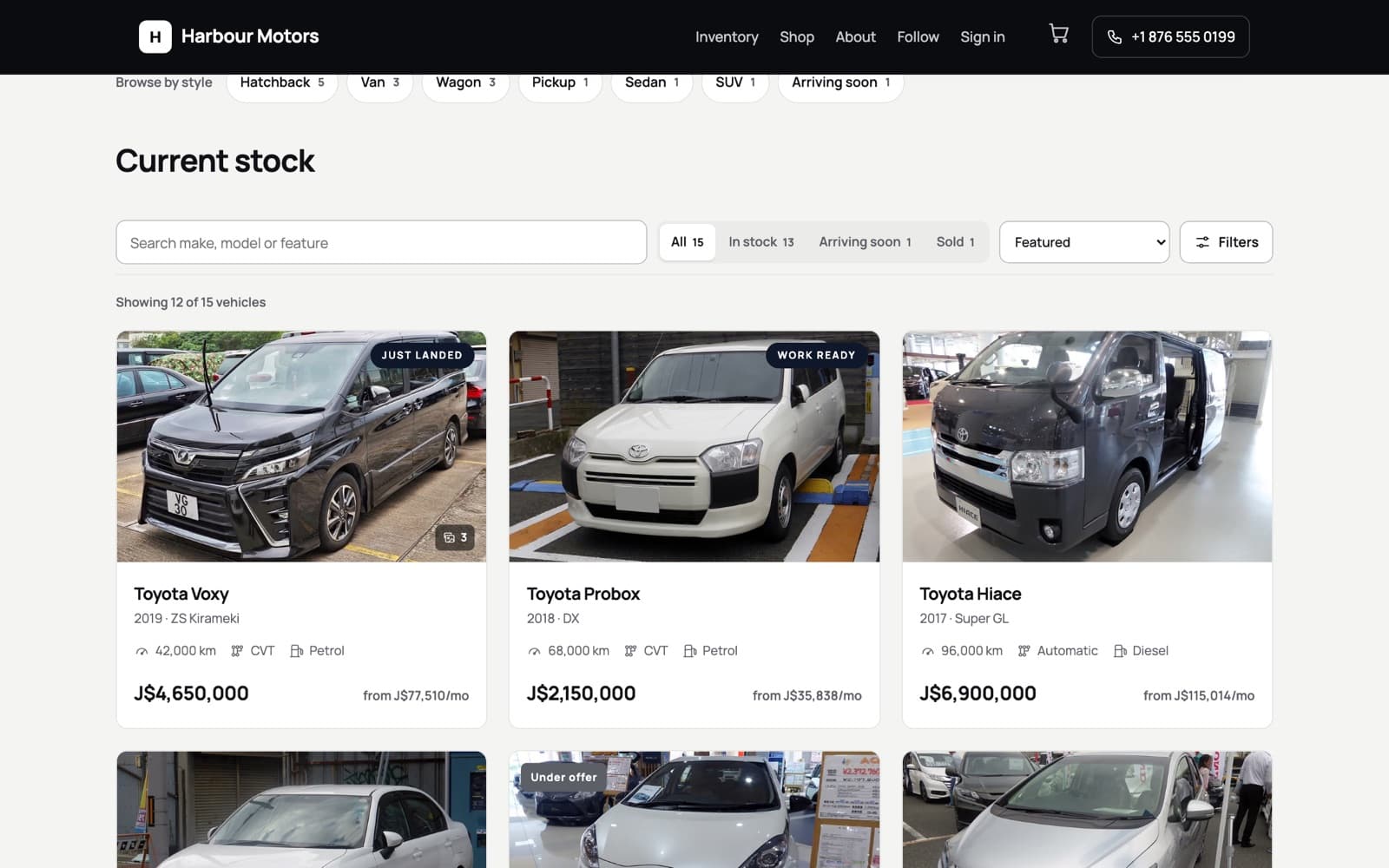The image size is (1389, 868).
Task: Click the sliders icon in Filters button
Action: tap(1202, 242)
